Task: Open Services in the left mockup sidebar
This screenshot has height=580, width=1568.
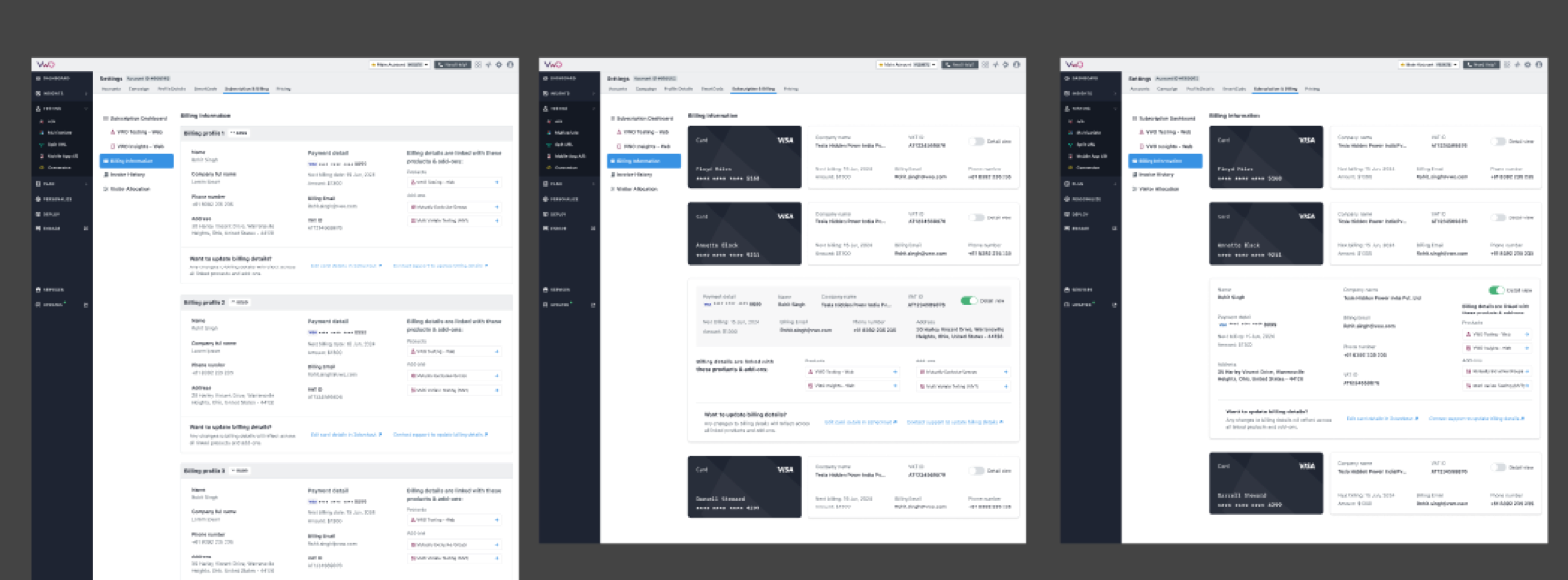Action: click(51, 290)
